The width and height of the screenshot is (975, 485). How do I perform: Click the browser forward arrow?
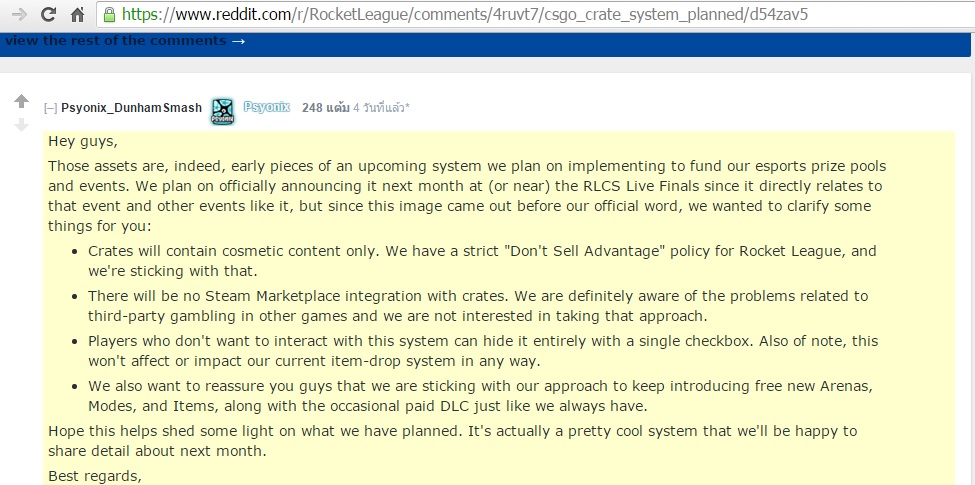(x=19, y=14)
